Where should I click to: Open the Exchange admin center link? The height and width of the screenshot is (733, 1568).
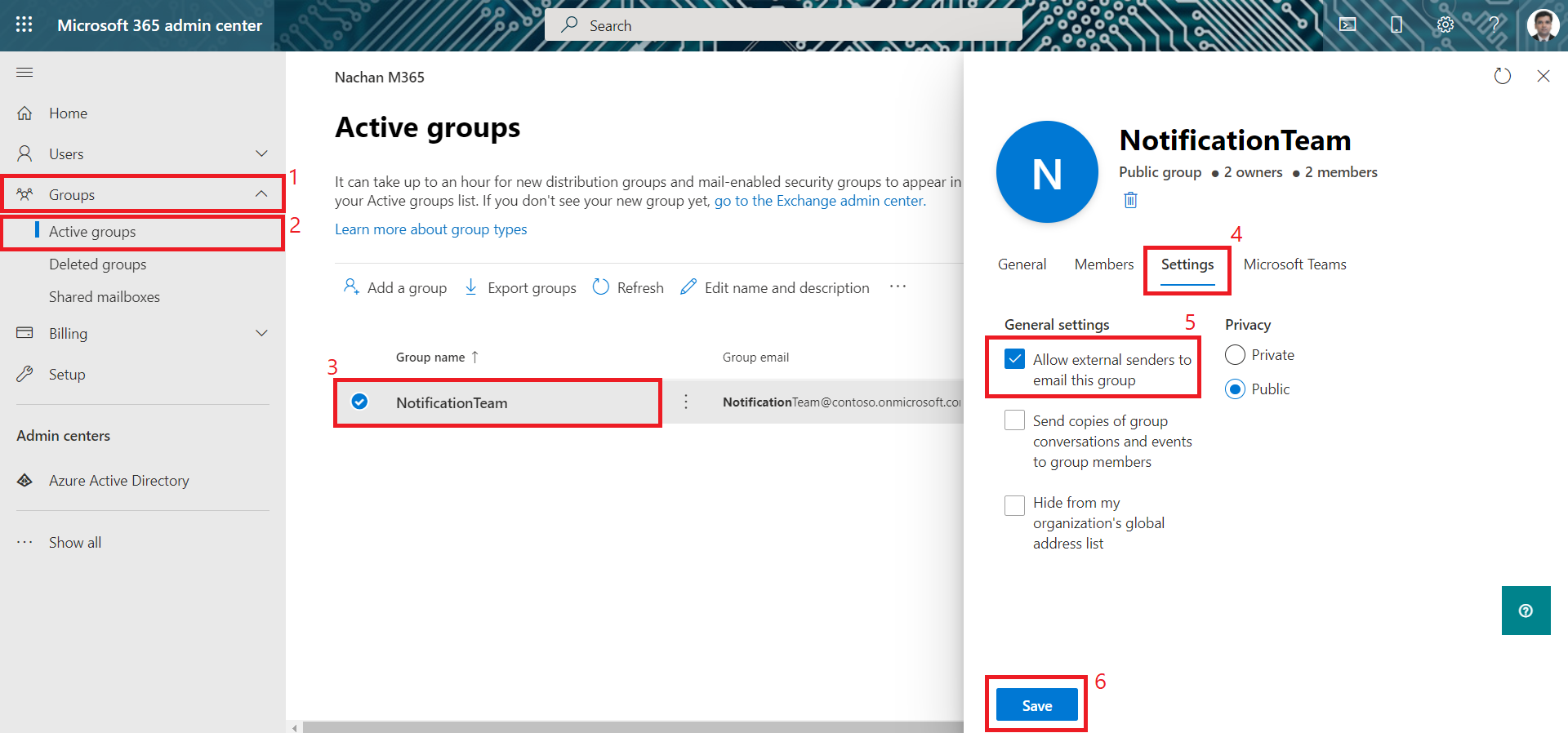point(819,201)
